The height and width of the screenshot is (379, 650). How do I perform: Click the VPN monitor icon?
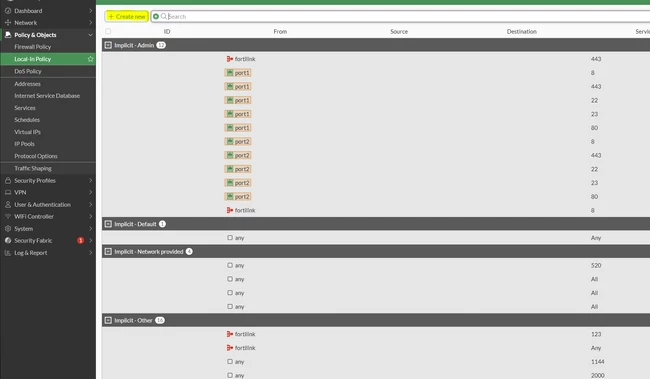coord(8,192)
